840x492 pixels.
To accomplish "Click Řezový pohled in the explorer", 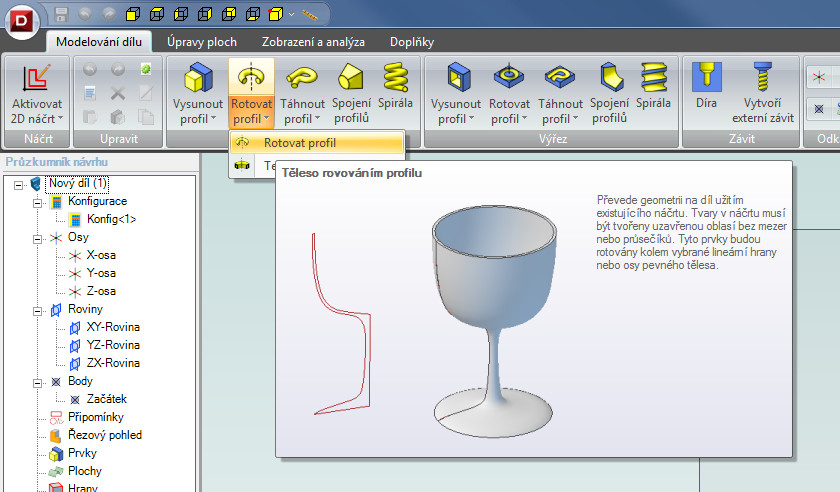I will 104,435.
